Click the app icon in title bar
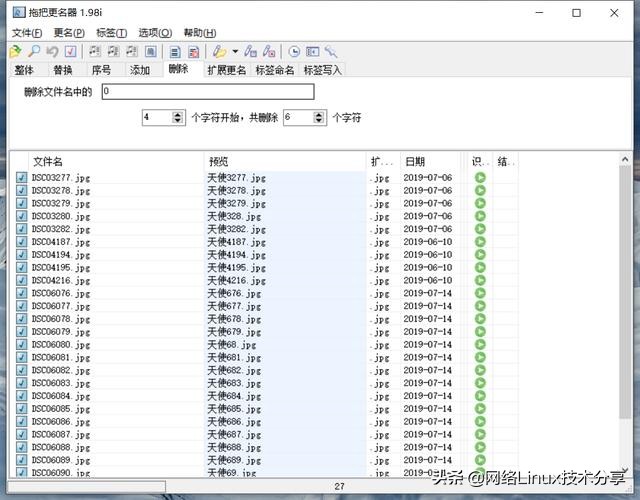Screen dimensions: 640x500 click(x=19, y=13)
